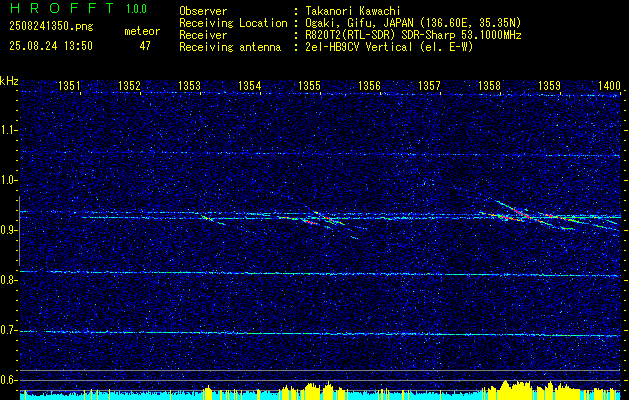
Task: Click the Receiver label
Action: (x=203, y=35)
